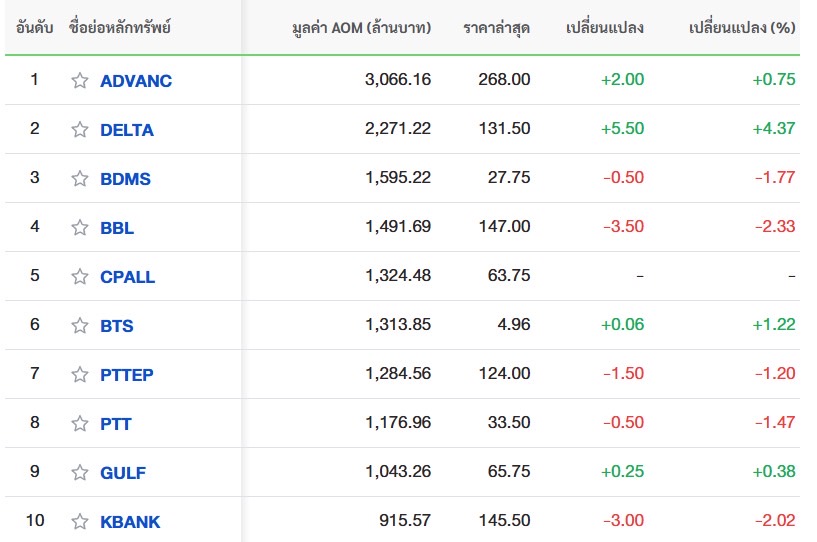Sort by เปลี่ยนแปลง (%) column header
Screen dimensions: 817x542
click(x=742, y=27)
